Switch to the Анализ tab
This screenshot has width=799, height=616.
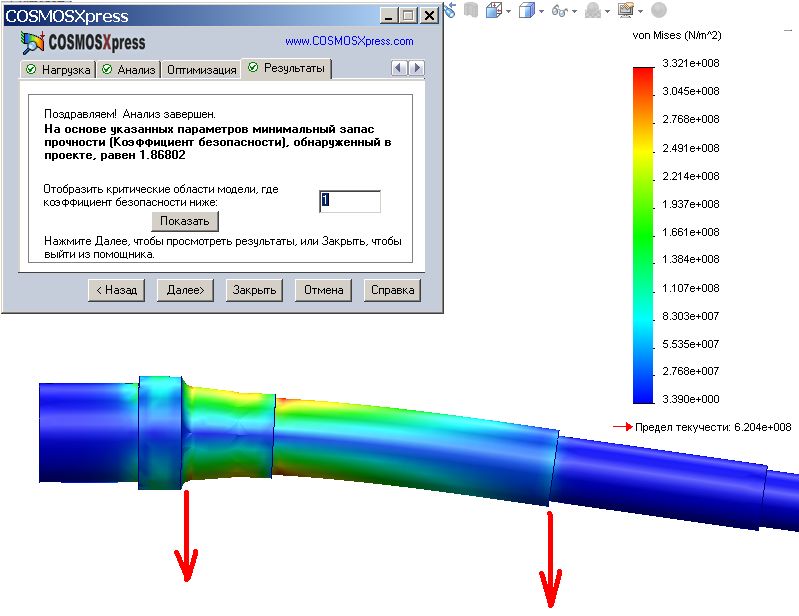click(128, 70)
